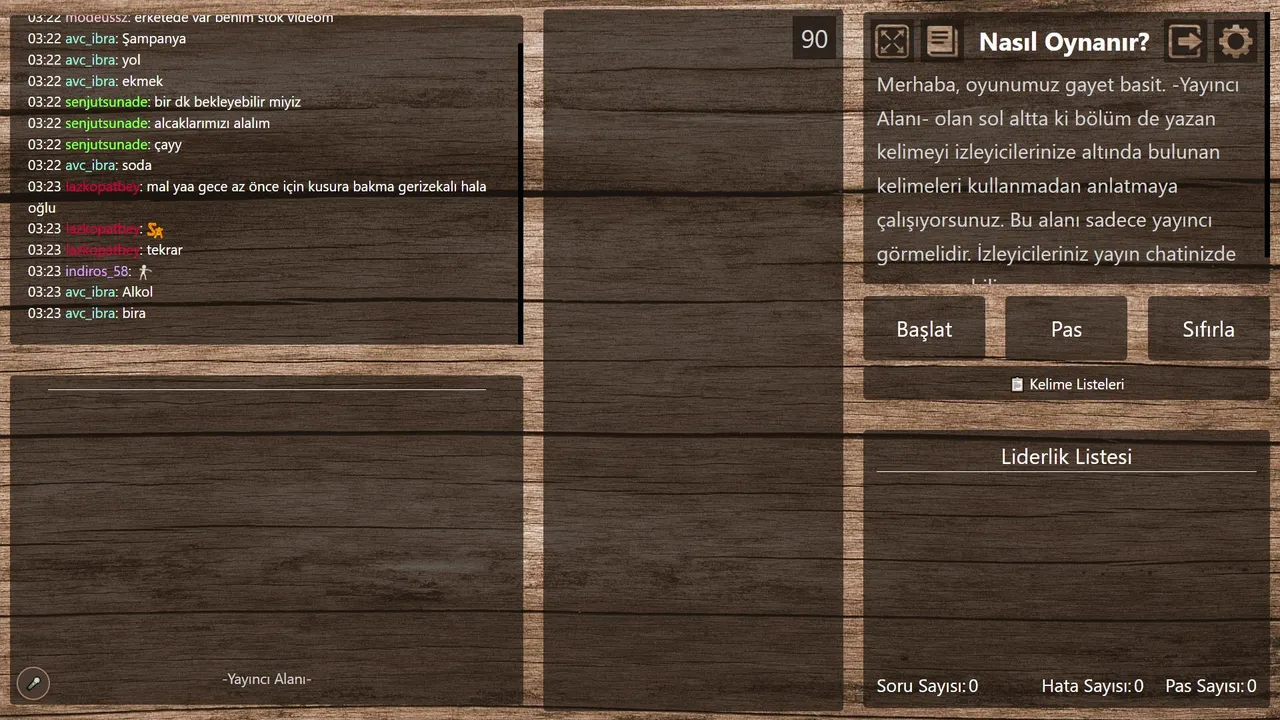The height and width of the screenshot is (720, 1280).
Task: Reset the game with Sıfırla
Action: tap(1208, 329)
